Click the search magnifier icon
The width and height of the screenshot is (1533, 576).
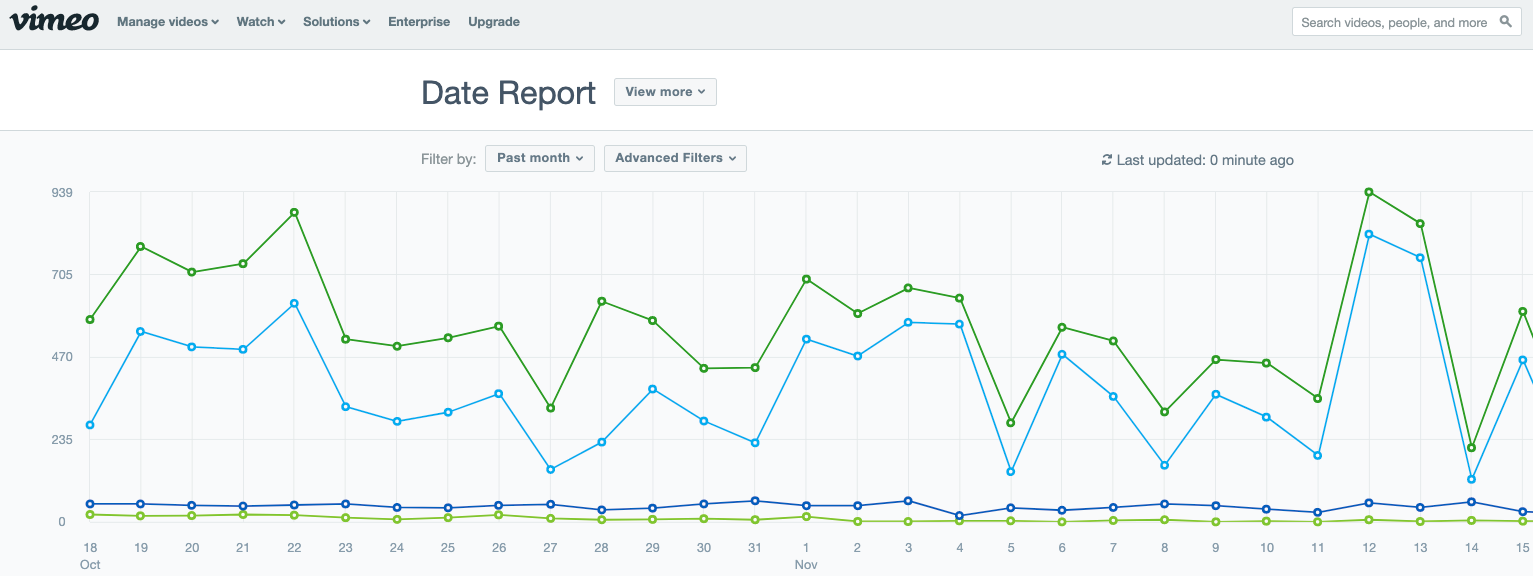[1506, 22]
